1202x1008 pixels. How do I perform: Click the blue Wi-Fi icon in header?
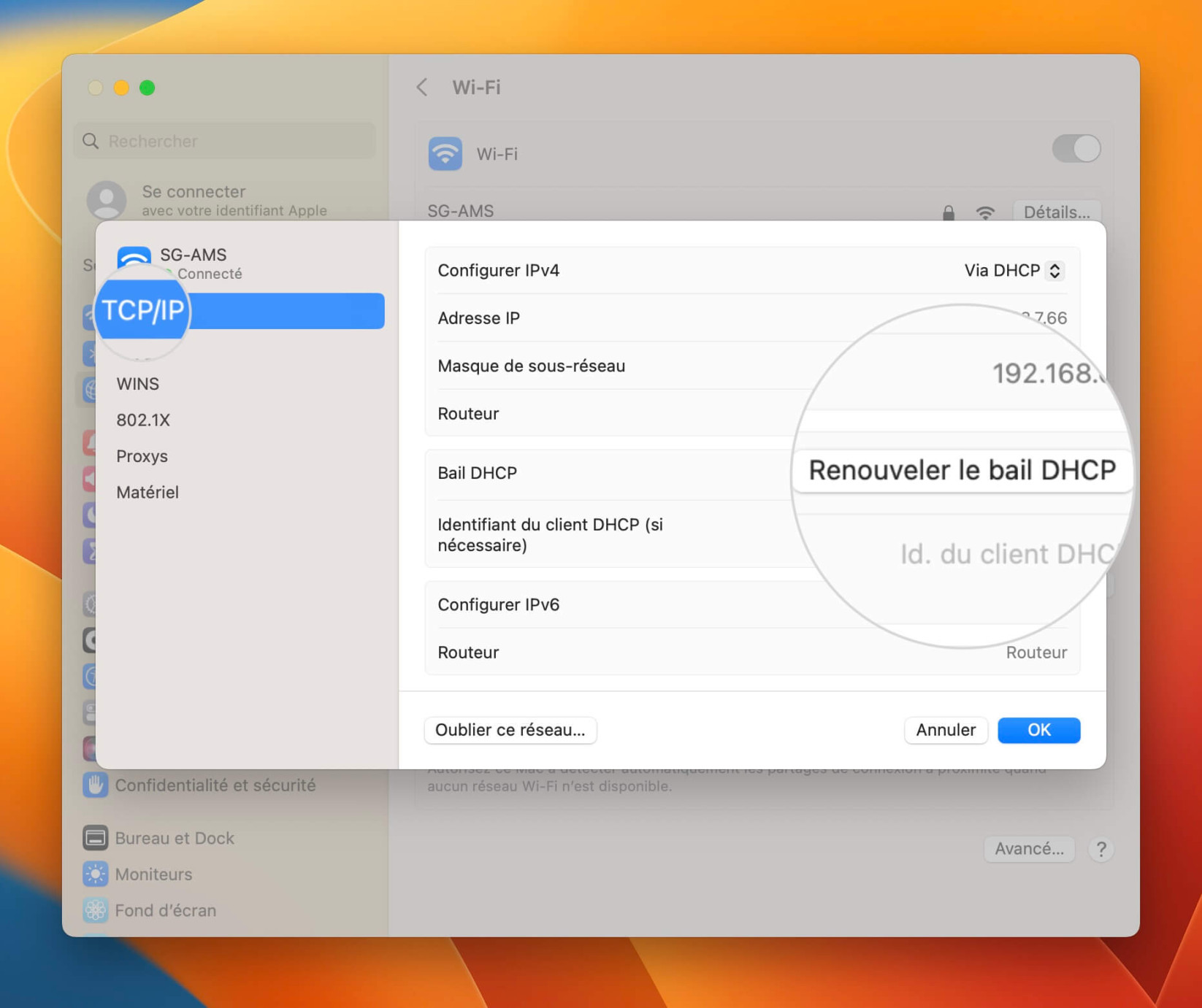pyautogui.click(x=445, y=153)
